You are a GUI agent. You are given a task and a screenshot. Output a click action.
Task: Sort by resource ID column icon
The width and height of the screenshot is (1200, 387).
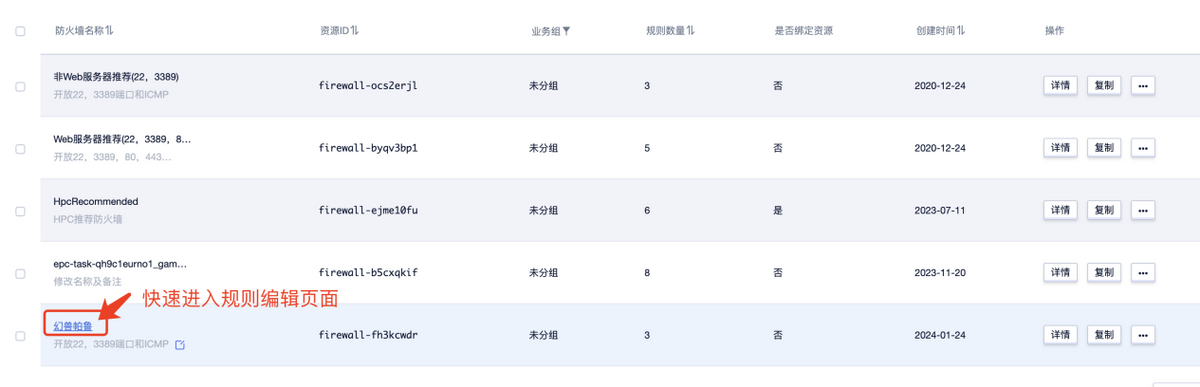click(x=355, y=31)
